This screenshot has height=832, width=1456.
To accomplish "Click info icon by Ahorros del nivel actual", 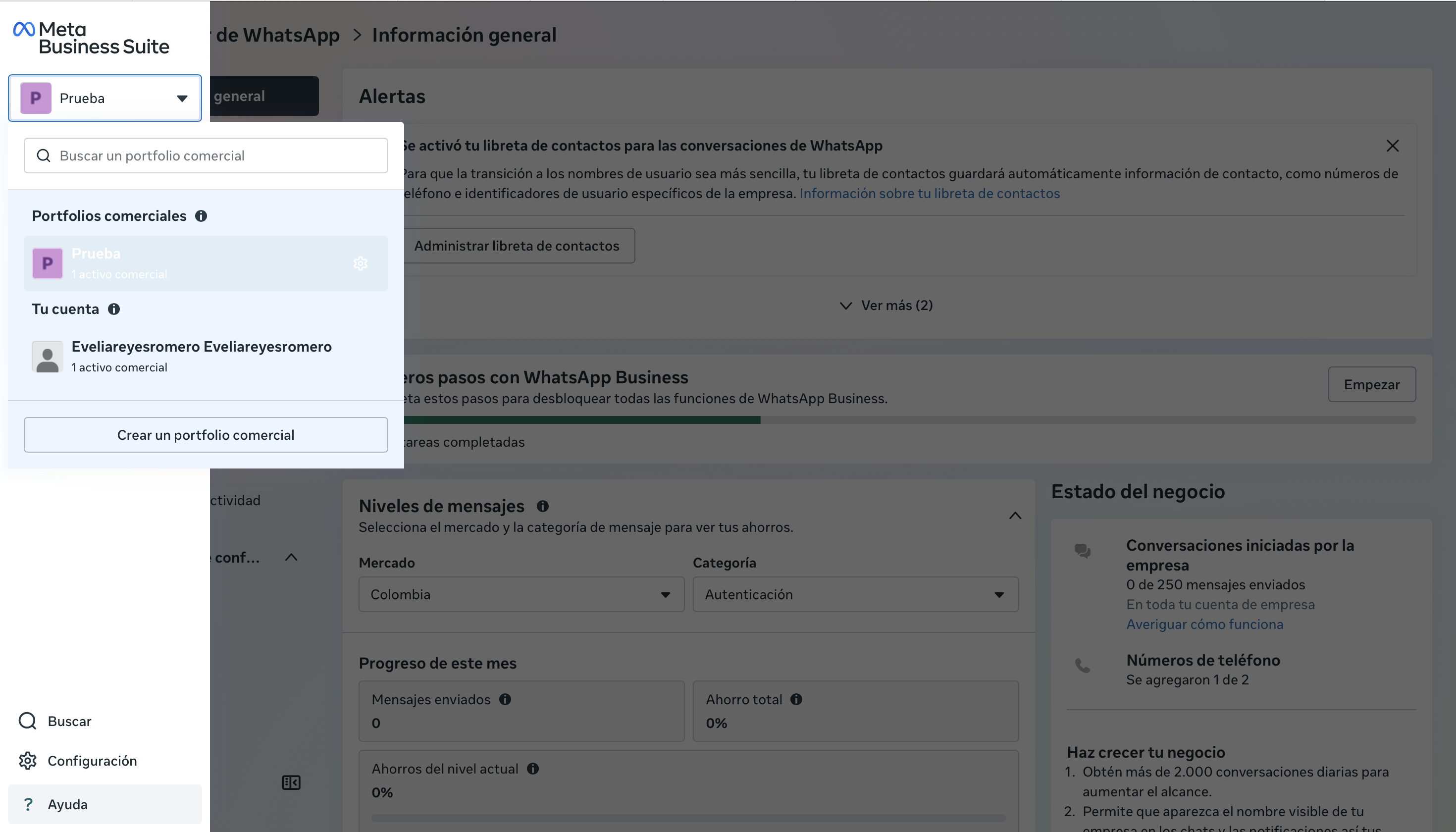I will pos(532,769).
